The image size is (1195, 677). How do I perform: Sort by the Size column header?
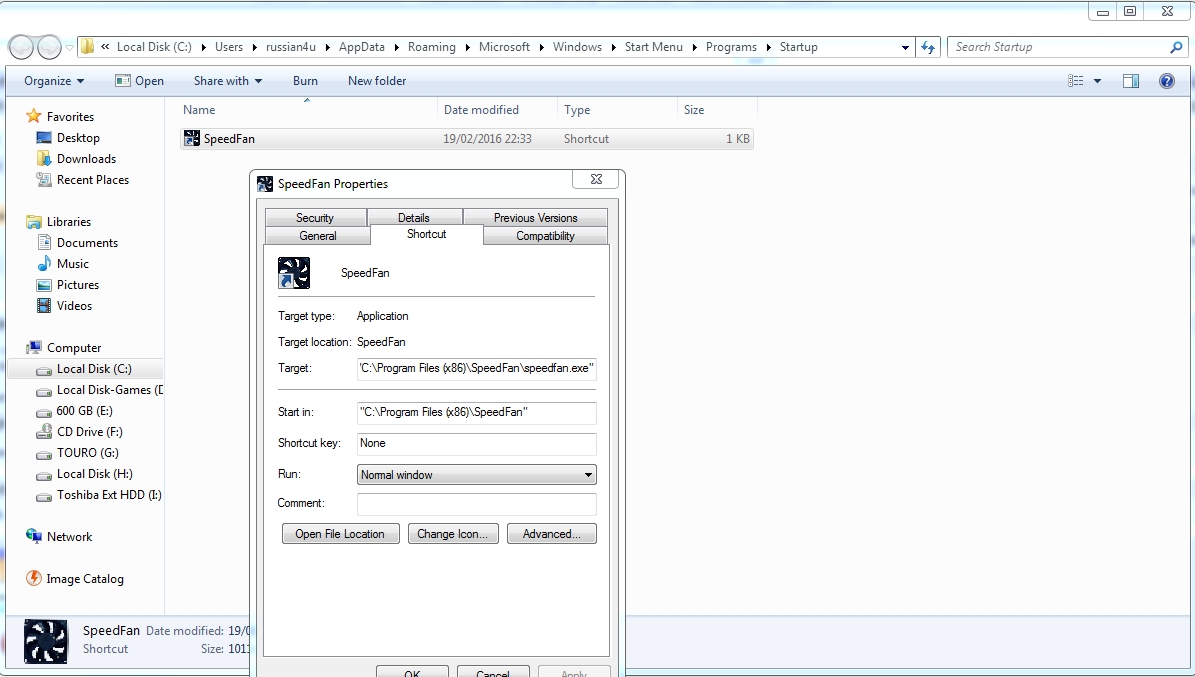[x=717, y=110]
